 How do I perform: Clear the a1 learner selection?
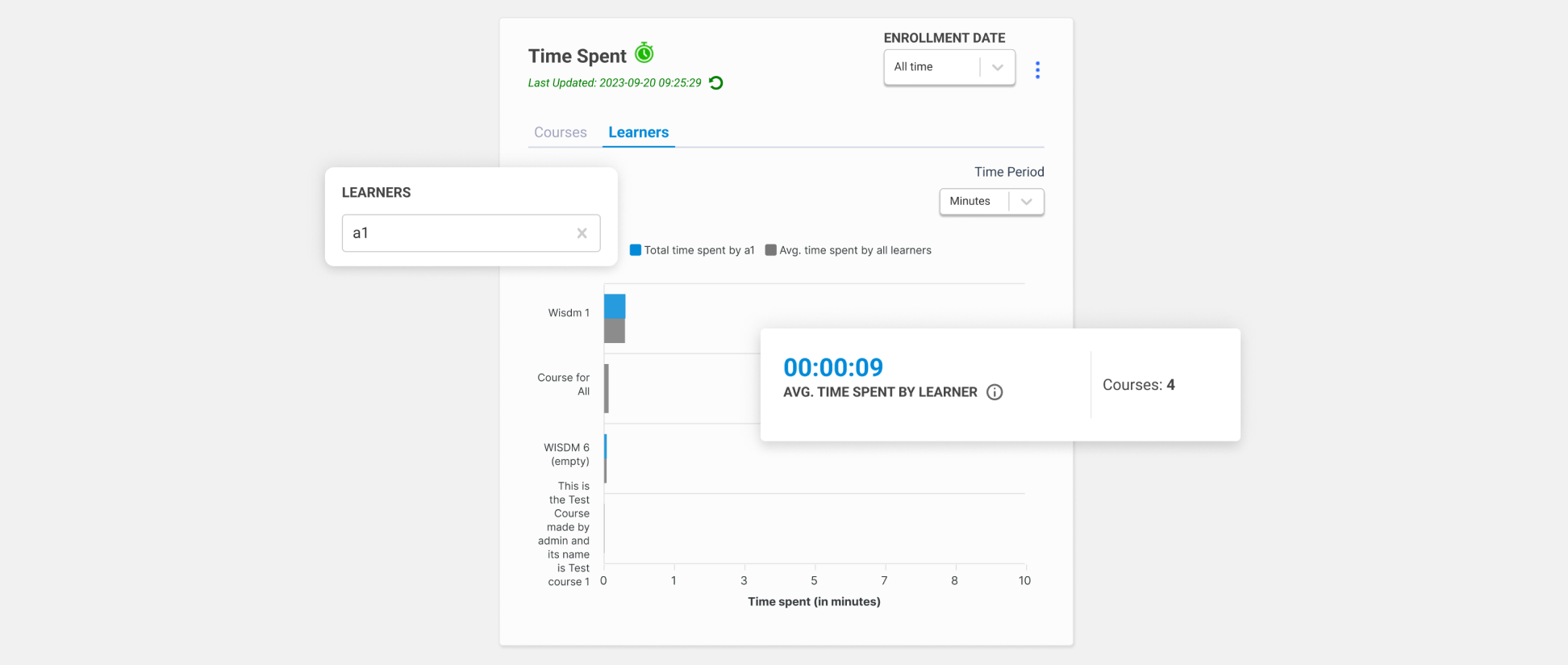(x=582, y=233)
